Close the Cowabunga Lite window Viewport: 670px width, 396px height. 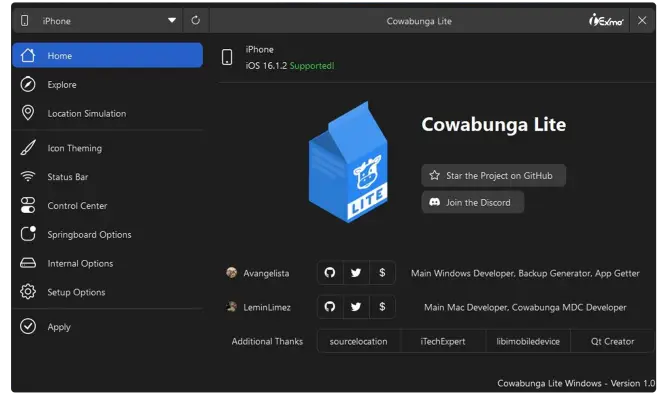coord(642,21)
